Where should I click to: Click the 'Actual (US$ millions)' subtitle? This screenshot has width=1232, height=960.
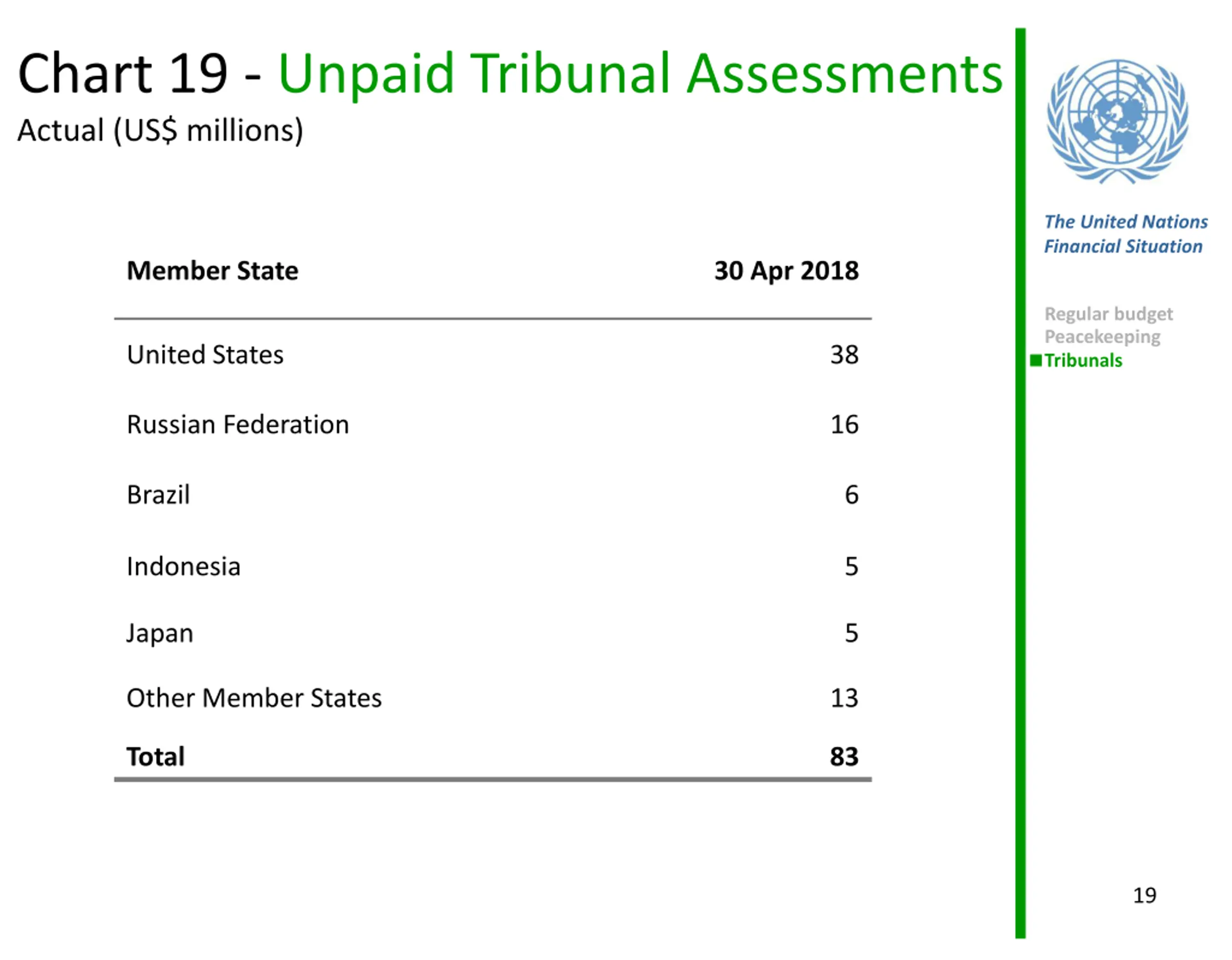tap(160, 131)
